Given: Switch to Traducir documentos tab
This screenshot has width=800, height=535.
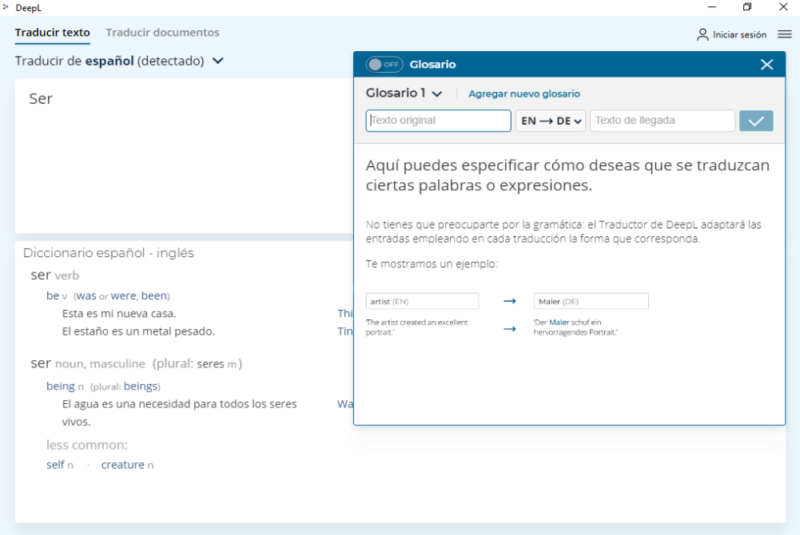Looking at the screenshot, I should (x=162, y=32).
